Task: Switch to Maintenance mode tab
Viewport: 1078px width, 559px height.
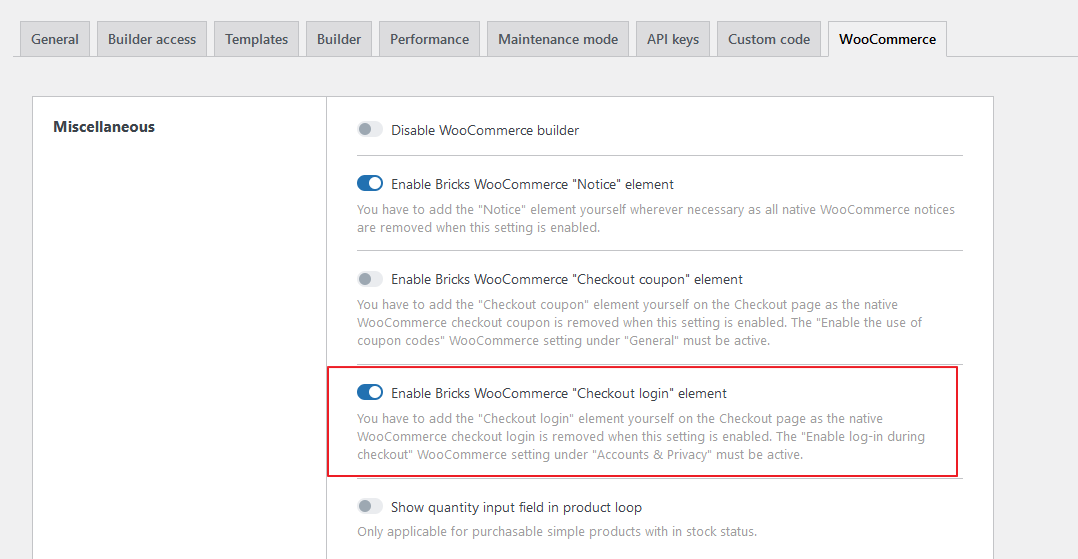Action: point(558,39)
